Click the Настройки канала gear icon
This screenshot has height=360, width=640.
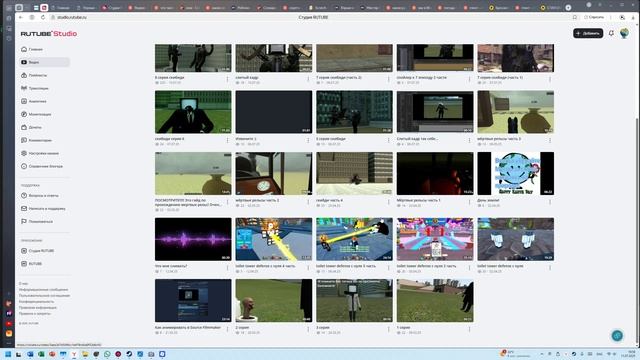pos(24,153)
